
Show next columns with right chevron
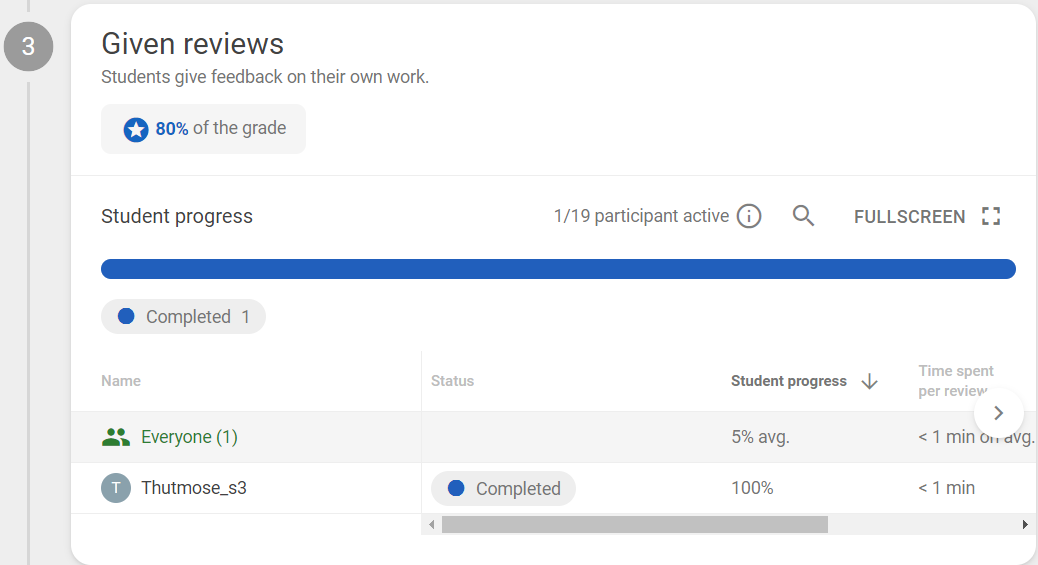click(998, 413)
